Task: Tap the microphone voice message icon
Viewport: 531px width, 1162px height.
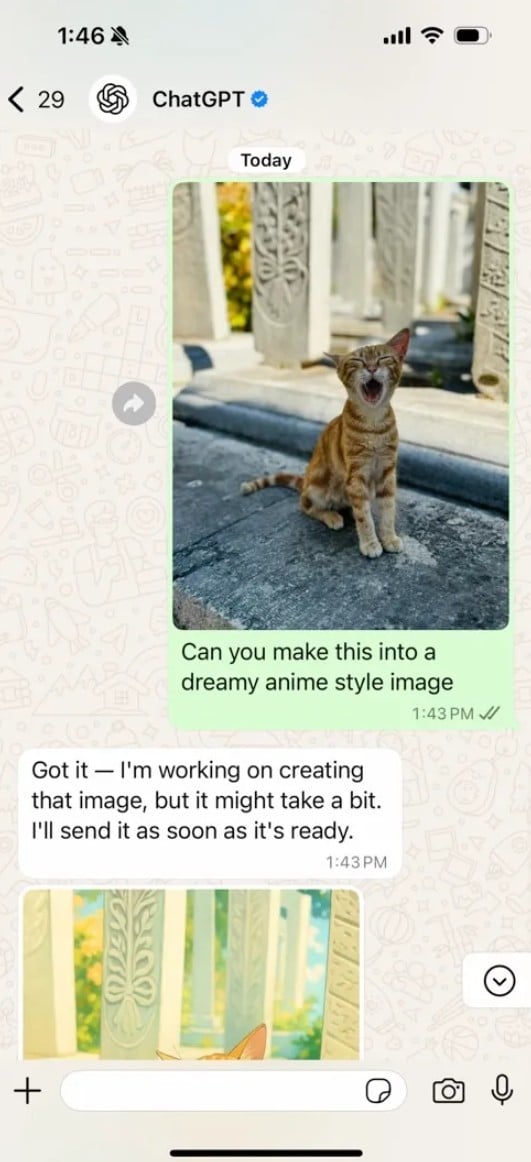Action: coord(502,1090)
